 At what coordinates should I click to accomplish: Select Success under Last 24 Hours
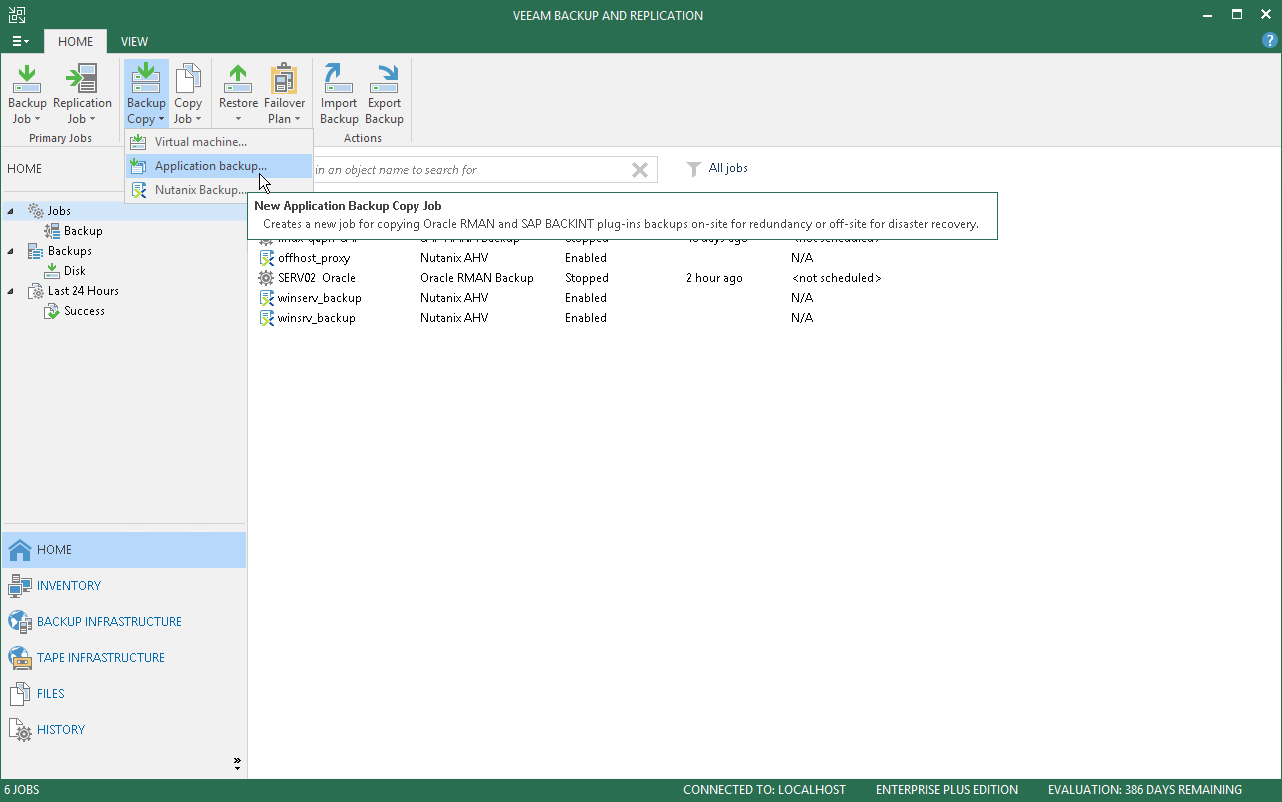84,311
